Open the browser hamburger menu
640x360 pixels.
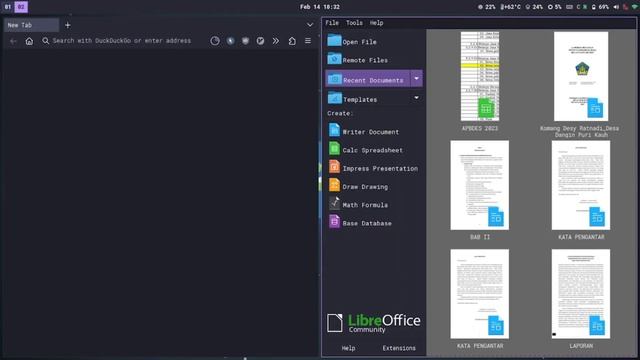pos(308,41)
